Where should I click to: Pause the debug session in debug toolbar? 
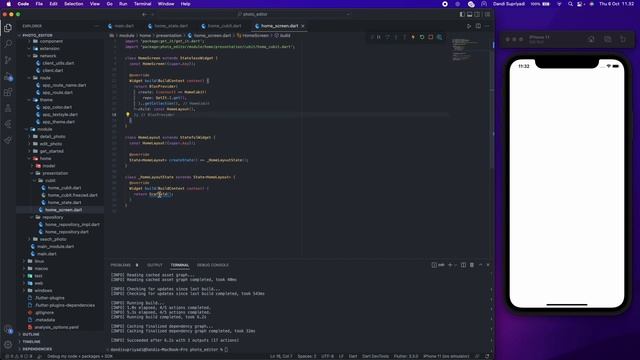(x=379, y=37)
